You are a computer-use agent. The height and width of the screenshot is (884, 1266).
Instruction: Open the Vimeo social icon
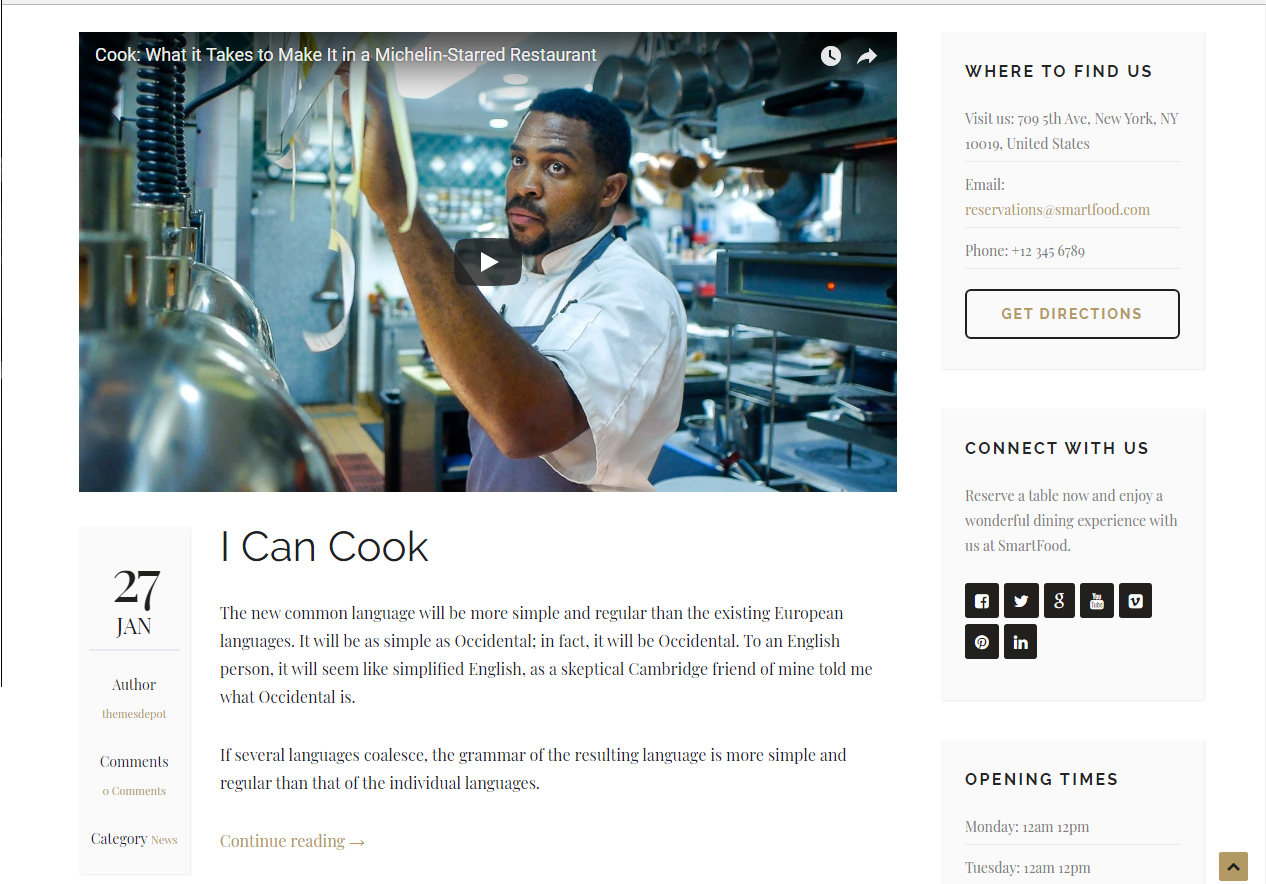pos(1135,601)
